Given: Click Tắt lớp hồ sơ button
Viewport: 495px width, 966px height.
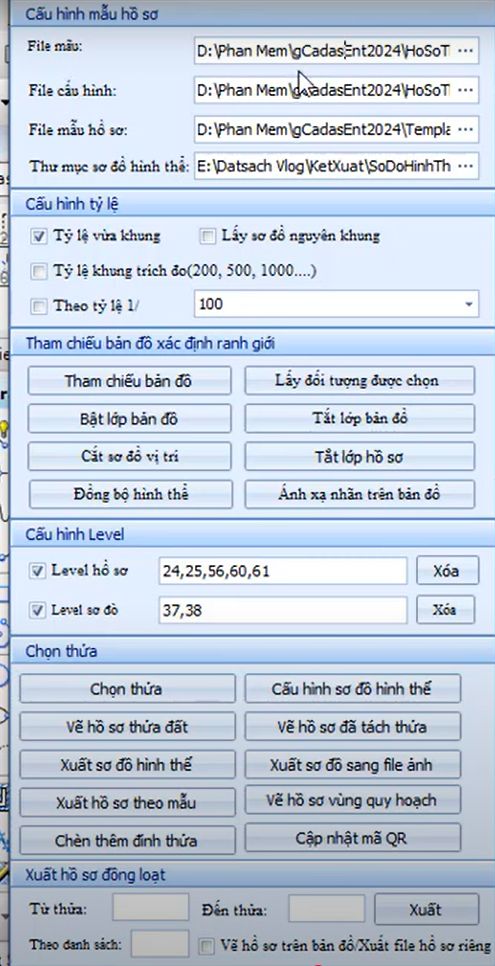Looking at the screenshot, I should coord(359,457).
